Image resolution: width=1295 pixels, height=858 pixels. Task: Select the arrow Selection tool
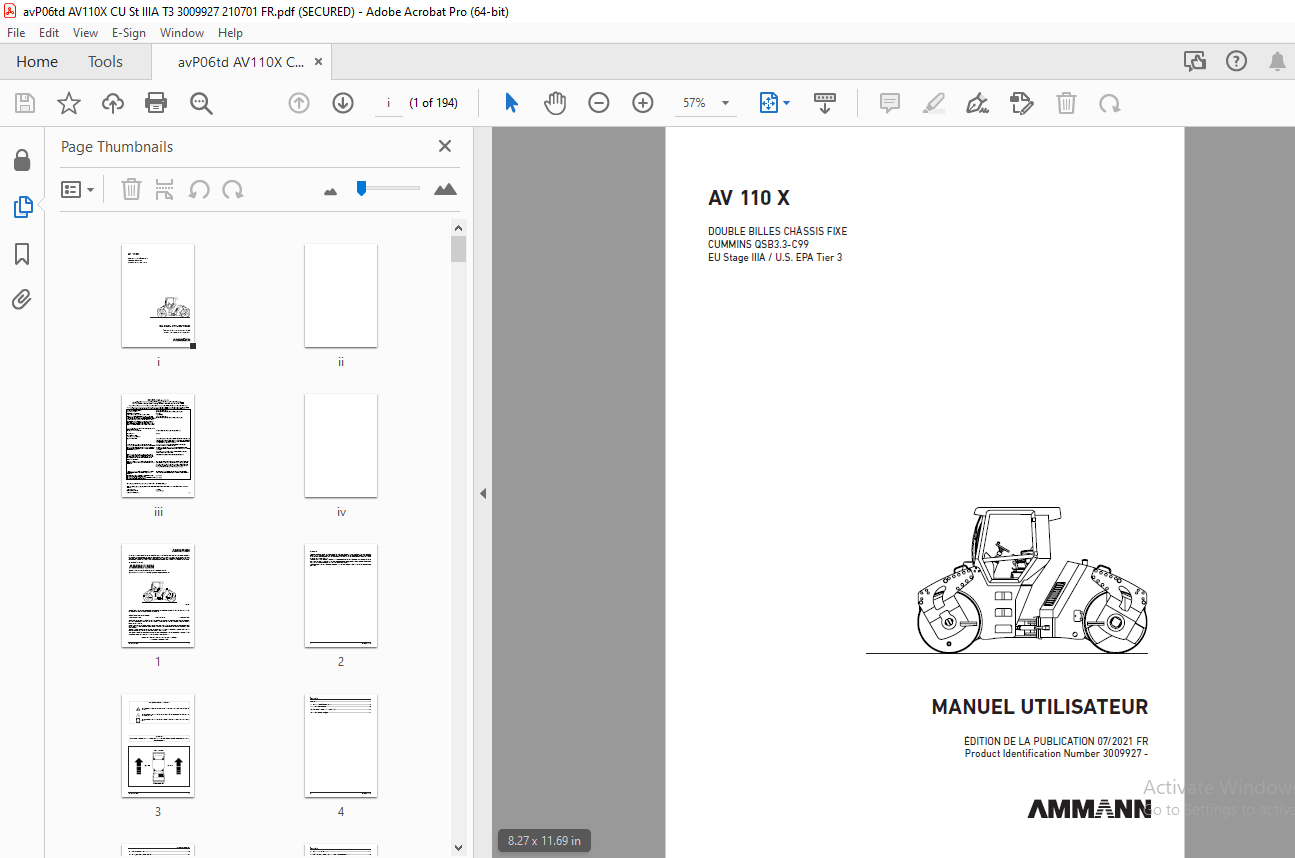click(x=511, y=103)
